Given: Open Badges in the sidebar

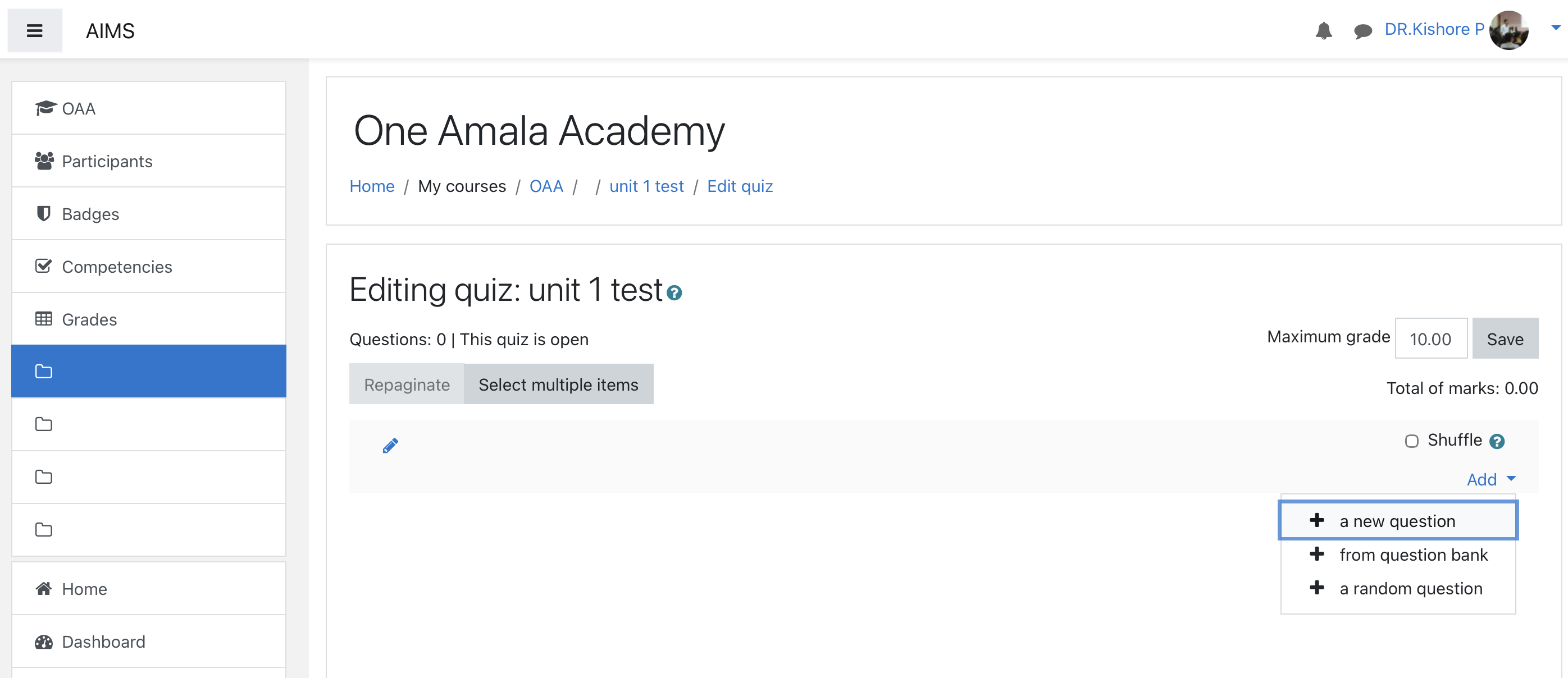Looking at the screenshot, I should pyautogui.click(x=90, y=214).
